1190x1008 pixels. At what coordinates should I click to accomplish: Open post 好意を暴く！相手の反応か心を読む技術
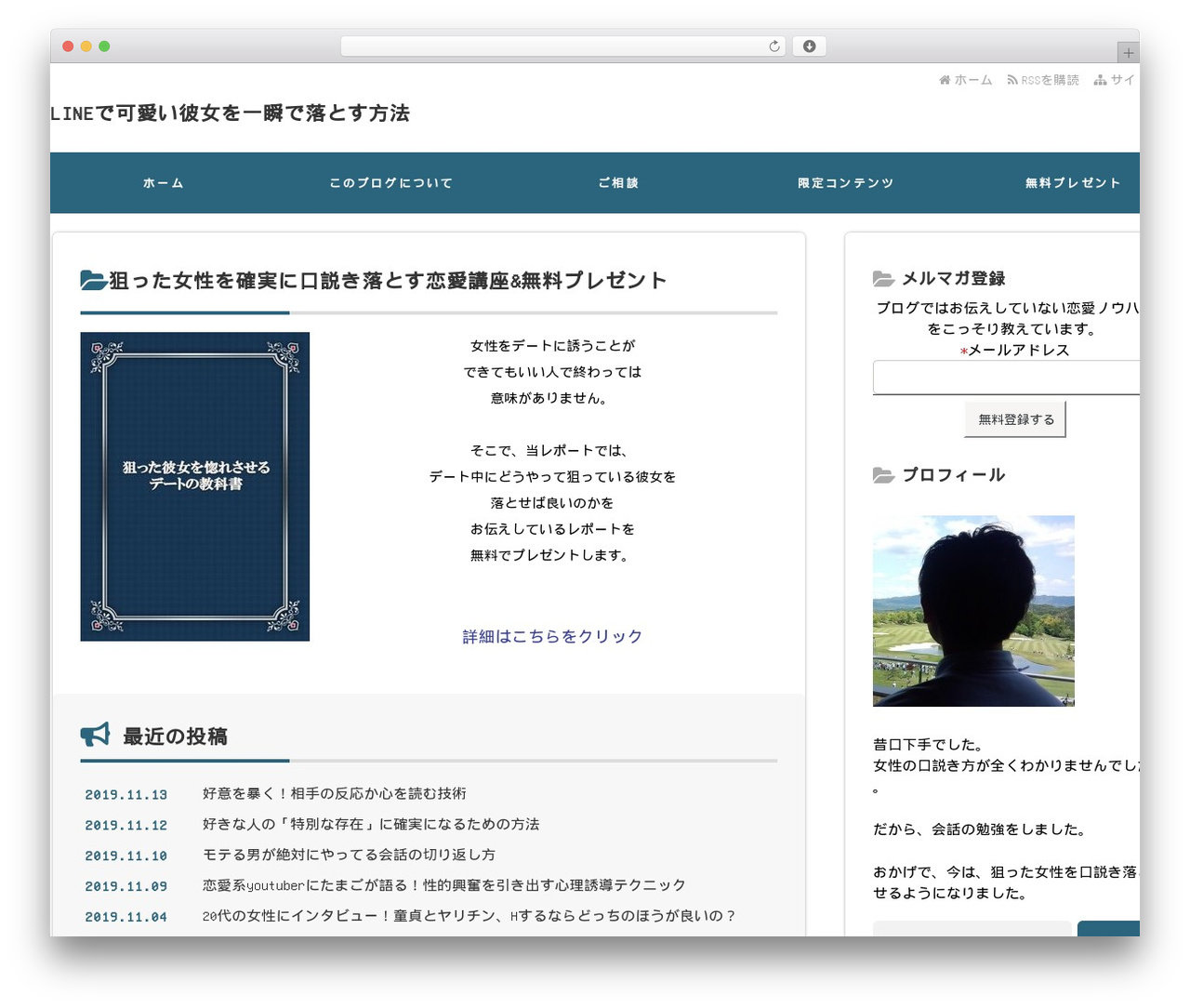tap(335, 793)
